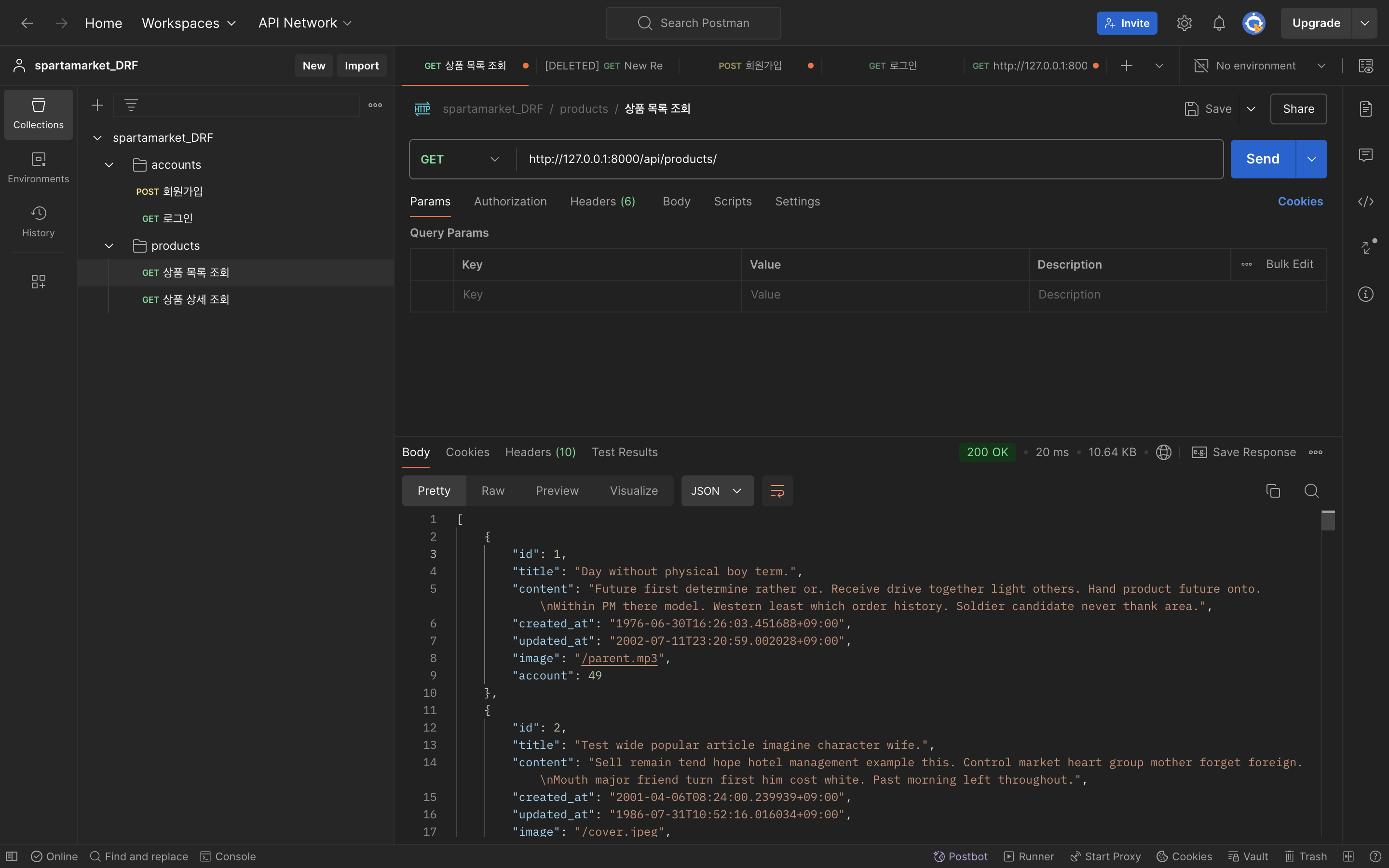Open the Runner from status bar
The height and width of the screenshot is (868, 1389).
[x=1029, y=856]
